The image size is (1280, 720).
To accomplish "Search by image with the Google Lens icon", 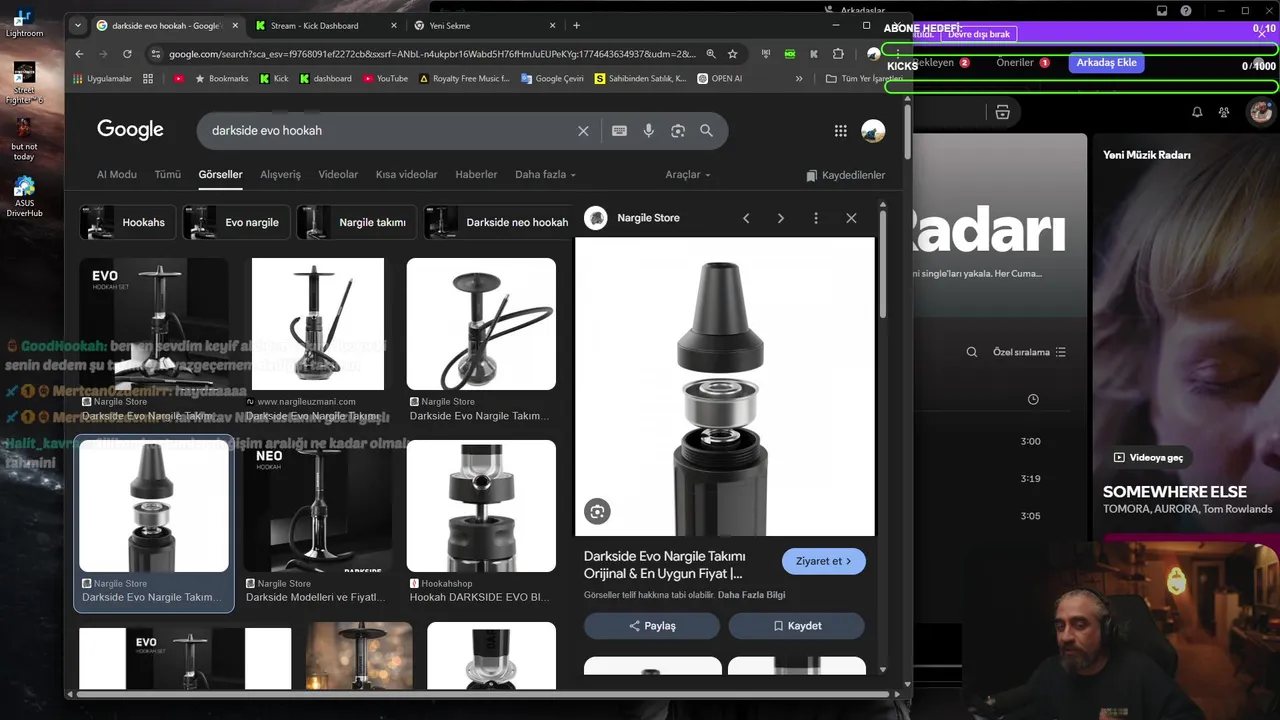I will pos(677,130).
